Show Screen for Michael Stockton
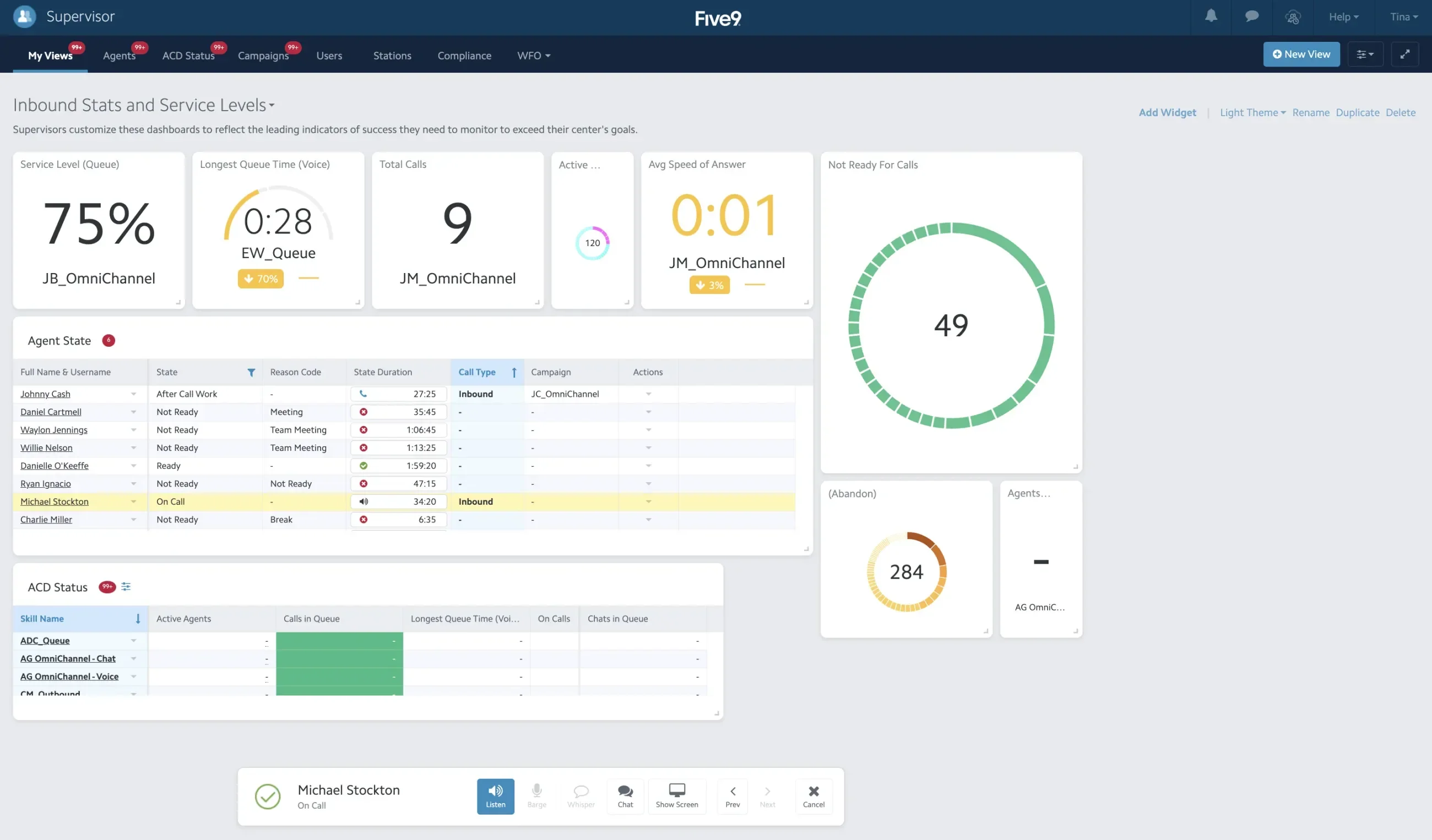 [676, 796]
